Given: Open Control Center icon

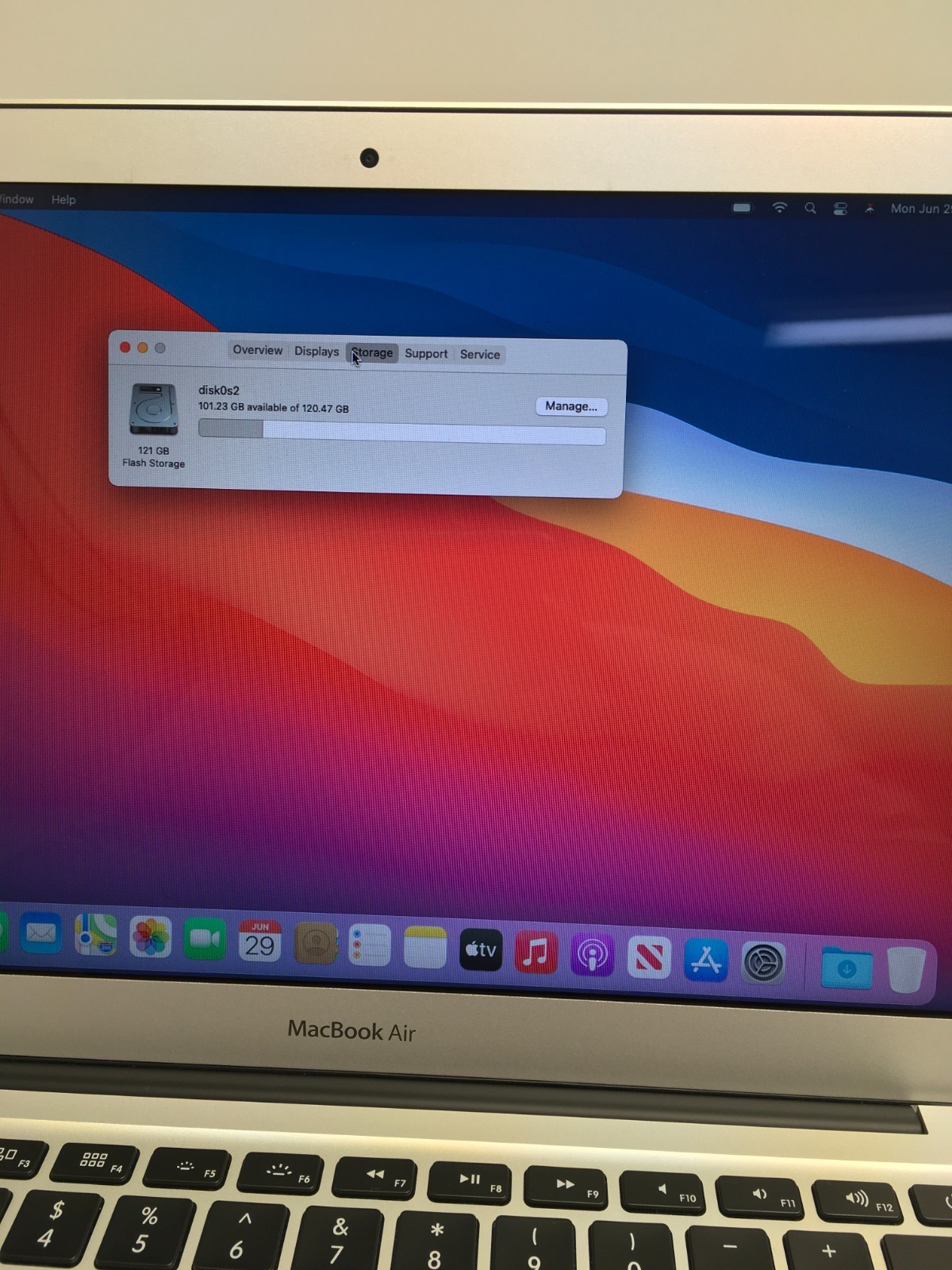Looking at the screenshot, I should (x=840, y=209).
